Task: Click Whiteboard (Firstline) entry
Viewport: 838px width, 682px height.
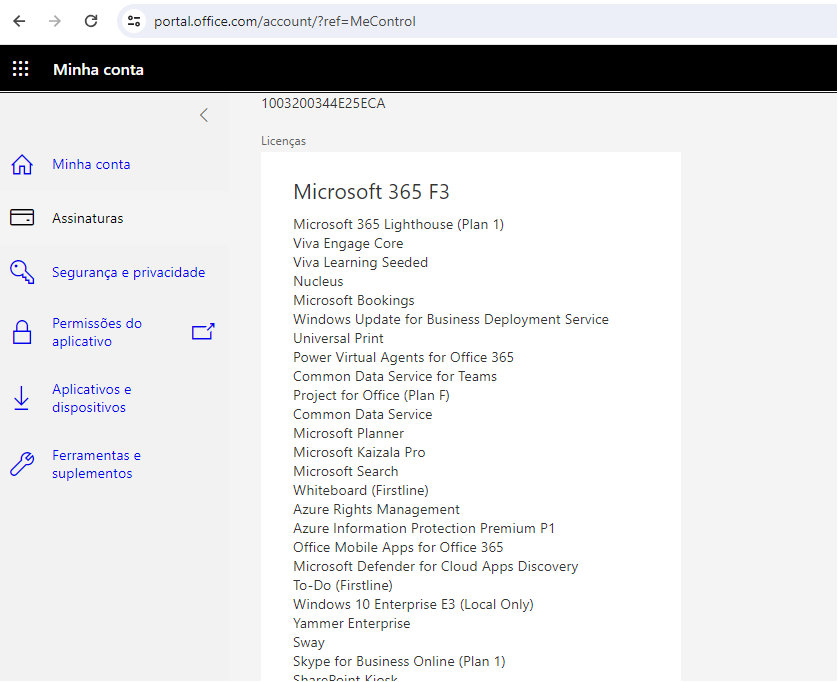Action: (361, 491)
